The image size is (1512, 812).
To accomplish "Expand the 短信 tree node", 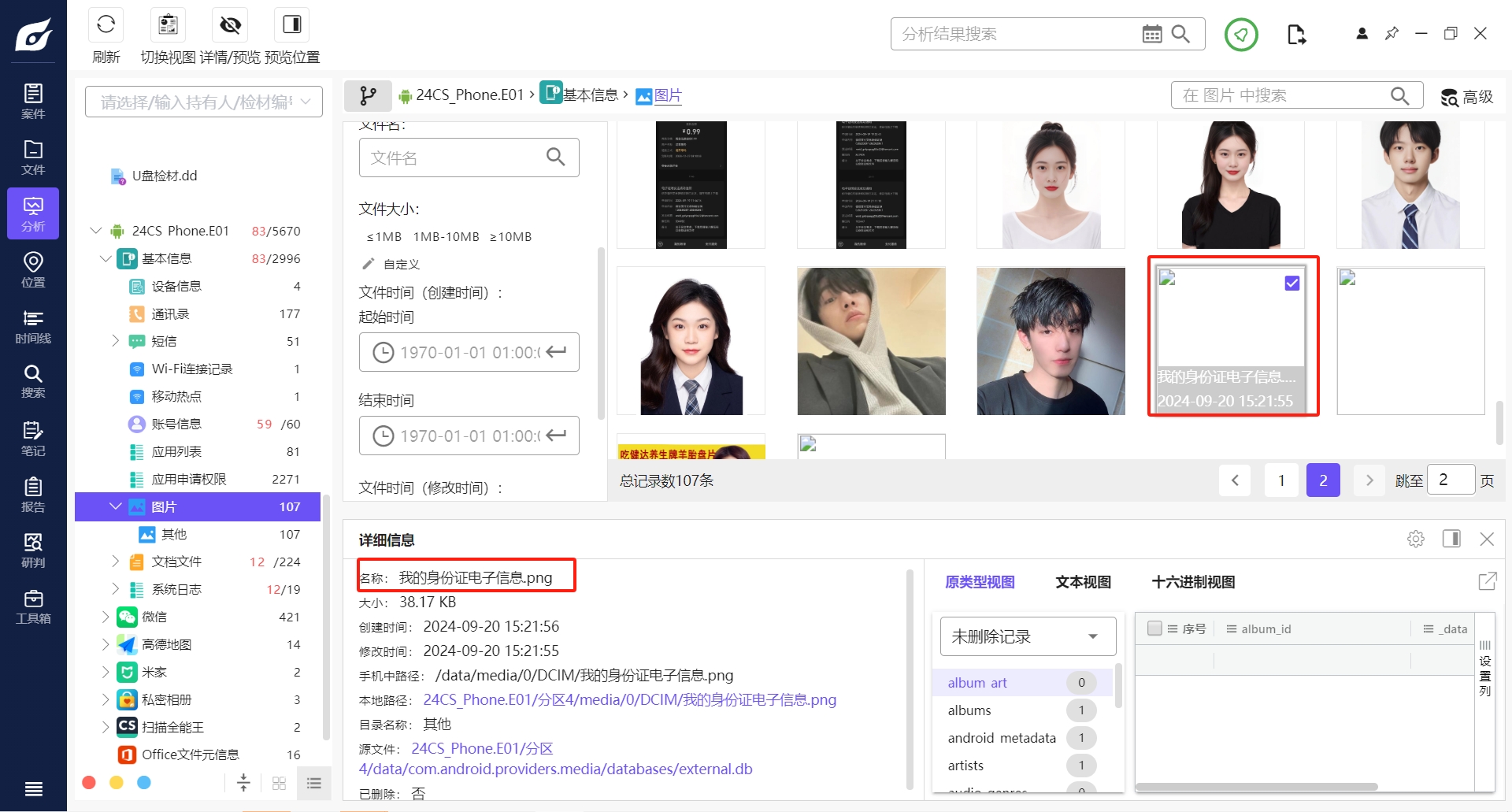I will 115,341.
